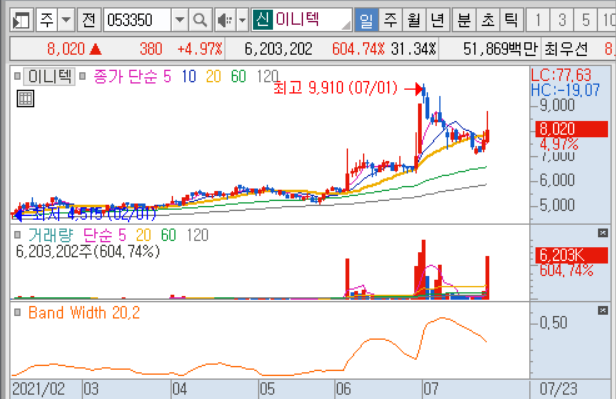Click the volume value 6,203,202 in header

pos(278,49)
